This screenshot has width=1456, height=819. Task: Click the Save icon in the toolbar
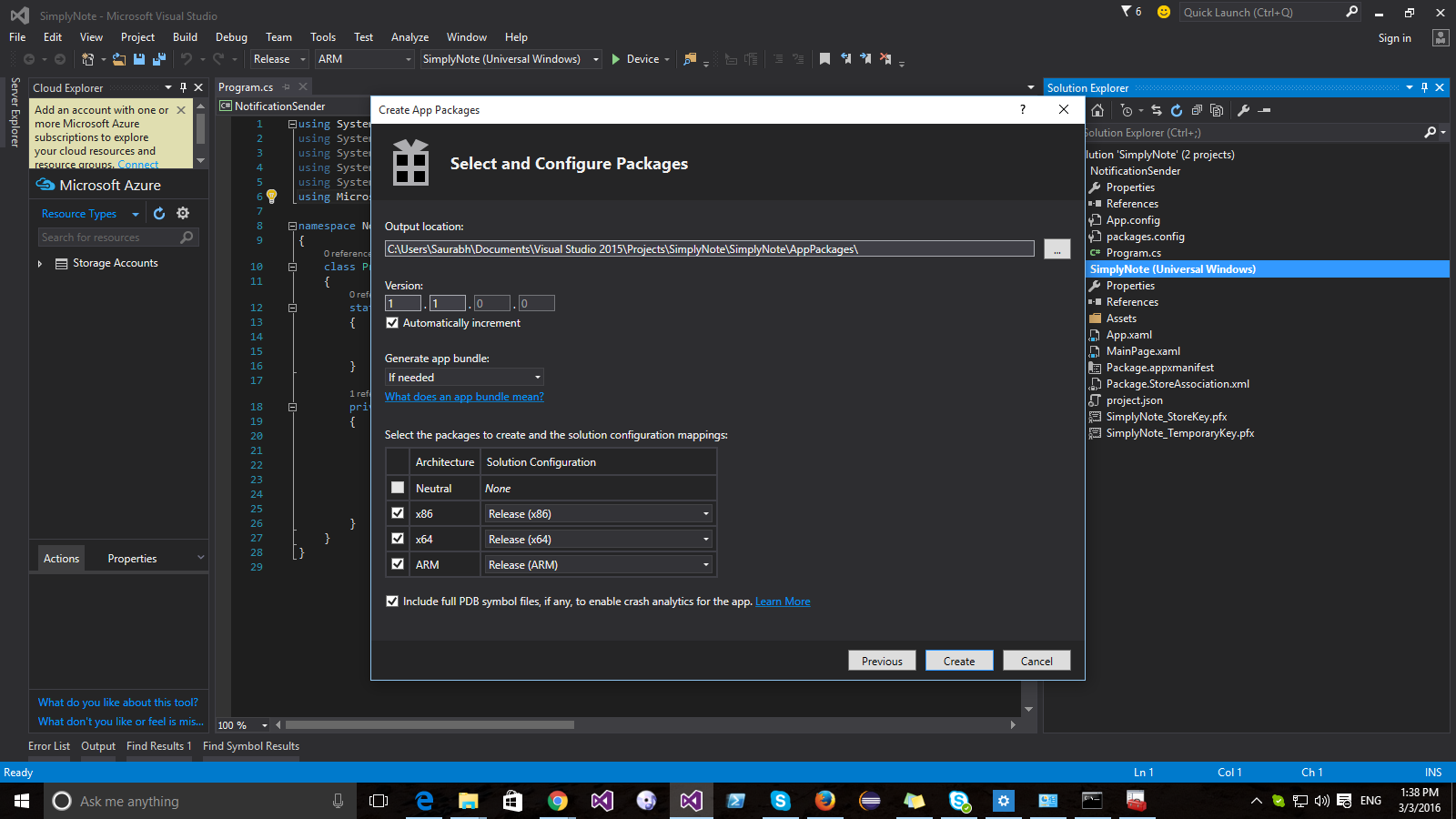click(138, 58)
